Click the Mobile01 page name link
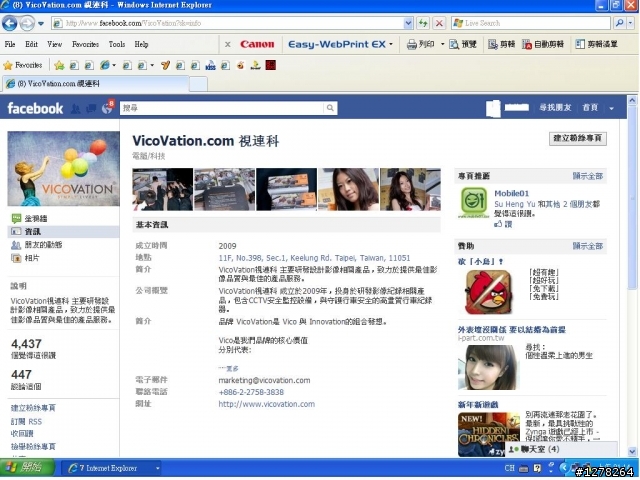640x480 pixels. [511, 193]
